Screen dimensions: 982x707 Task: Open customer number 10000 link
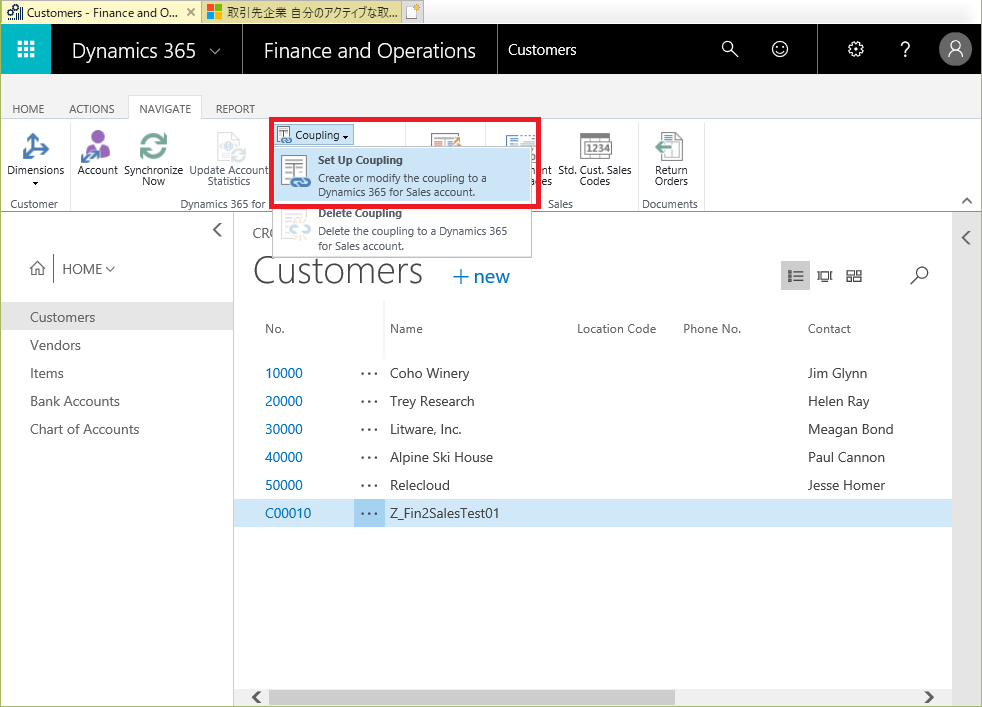[x=284, y=373]
